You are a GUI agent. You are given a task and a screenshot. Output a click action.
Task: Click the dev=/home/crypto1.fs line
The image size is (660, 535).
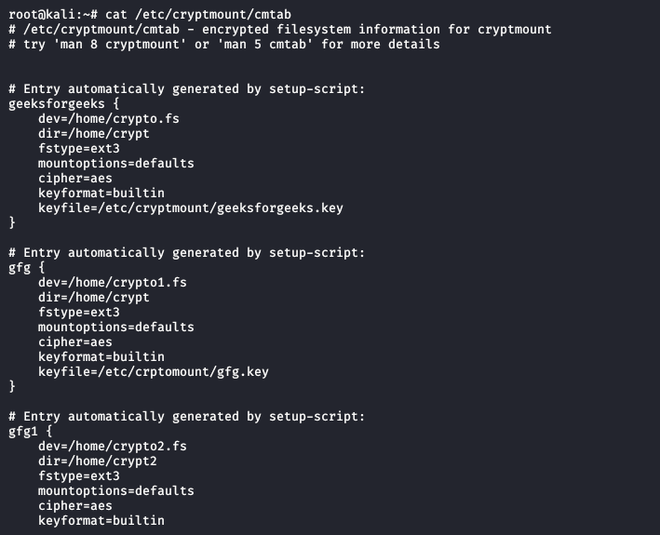pyautogui.click(x=113, y=282)
